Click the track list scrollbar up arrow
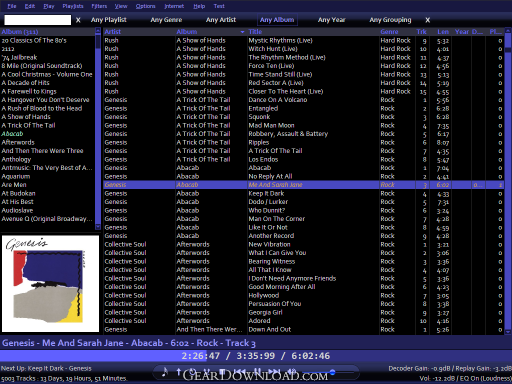 pos(508,31)
